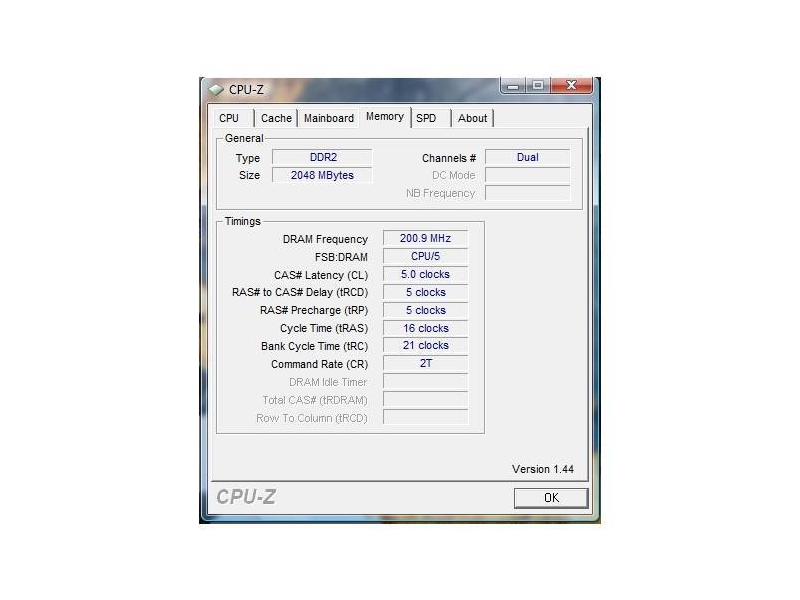Click the Dual channels field
Image resolution: width=800 pixels, height=600 pixels.
pos(528,157)
